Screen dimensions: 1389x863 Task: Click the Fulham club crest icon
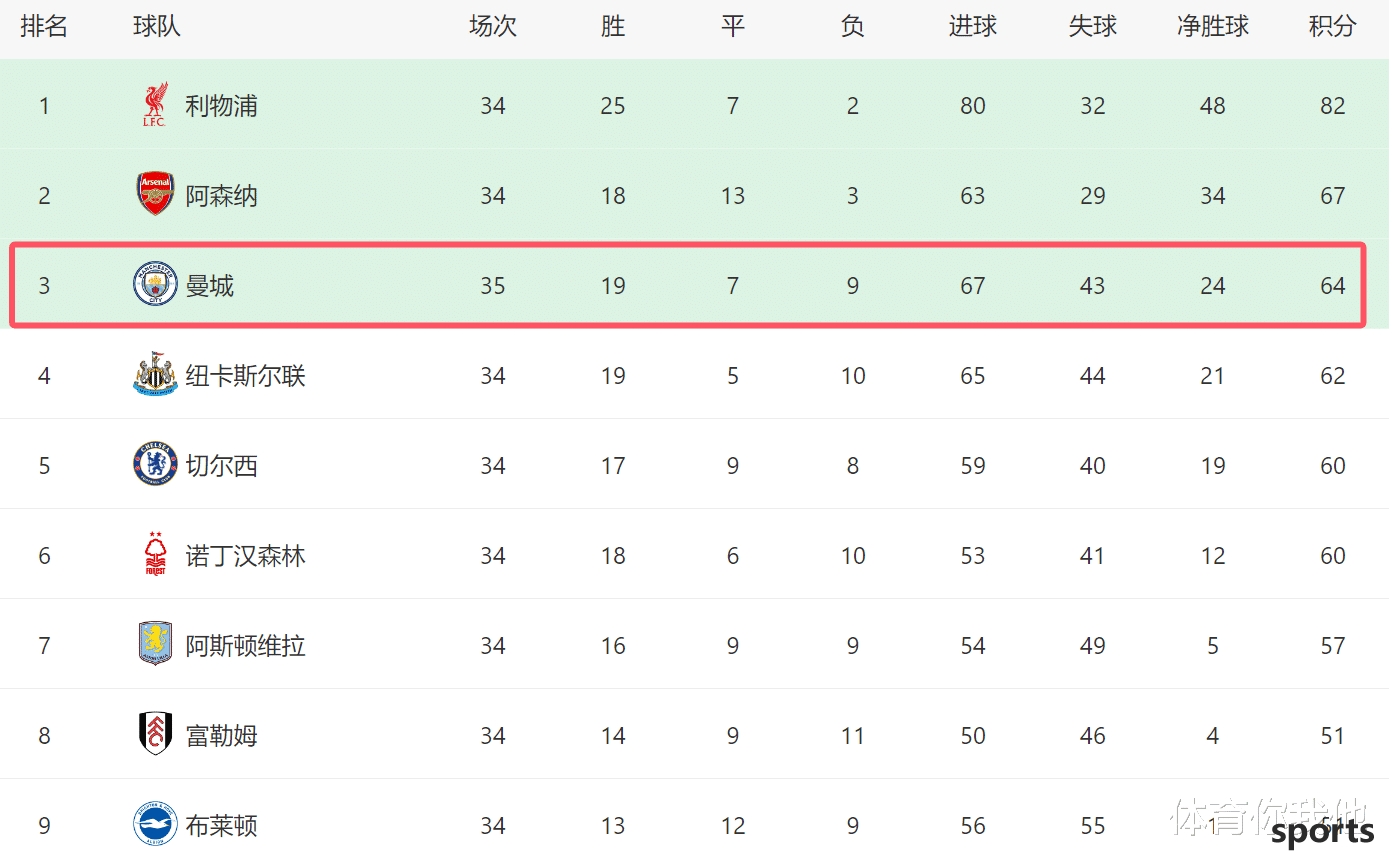pos(155,734)
